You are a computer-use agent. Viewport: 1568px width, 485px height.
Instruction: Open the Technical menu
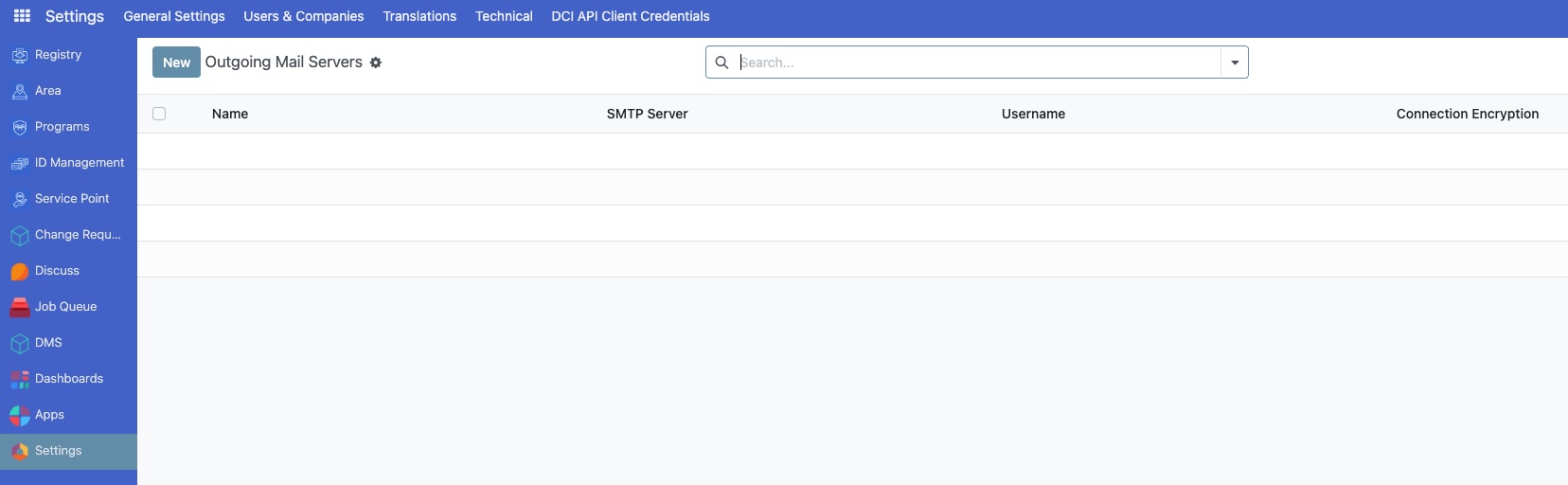pyautogui.click(x=504, y=16)
